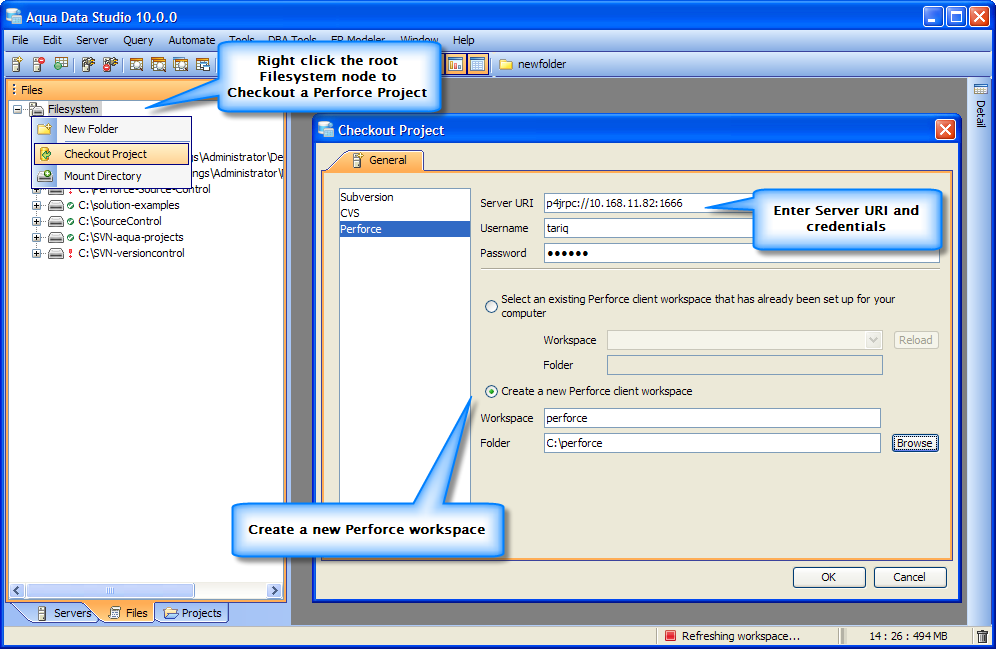Click the red stop icon in the status bar
The image size is (996, 649).
670,636
